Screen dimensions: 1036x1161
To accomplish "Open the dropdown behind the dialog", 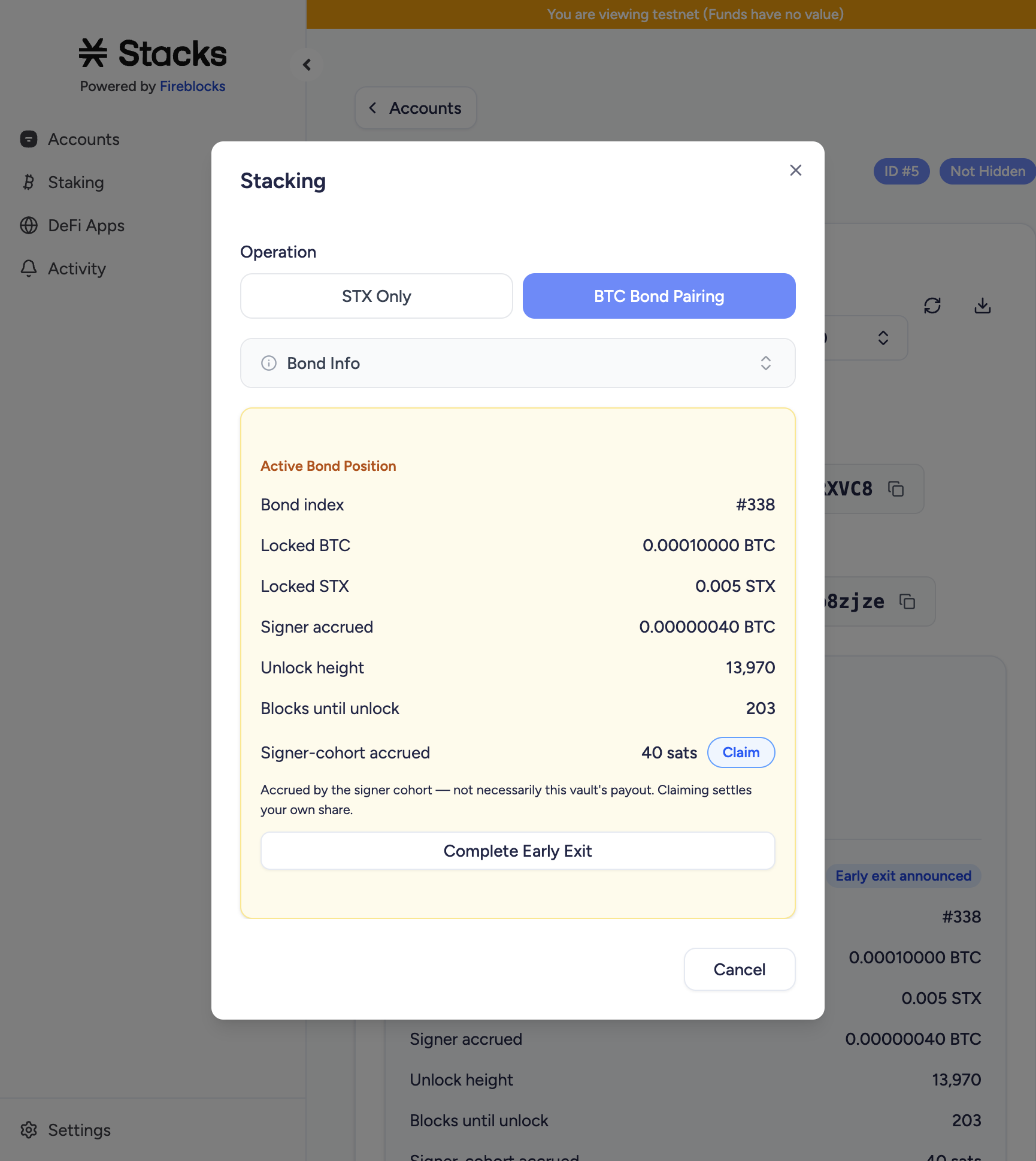I will tap(866, 338).
